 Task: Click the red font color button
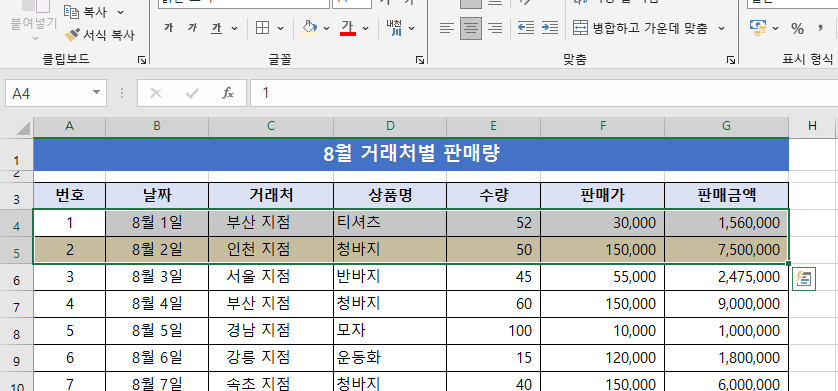click(348, 28)
